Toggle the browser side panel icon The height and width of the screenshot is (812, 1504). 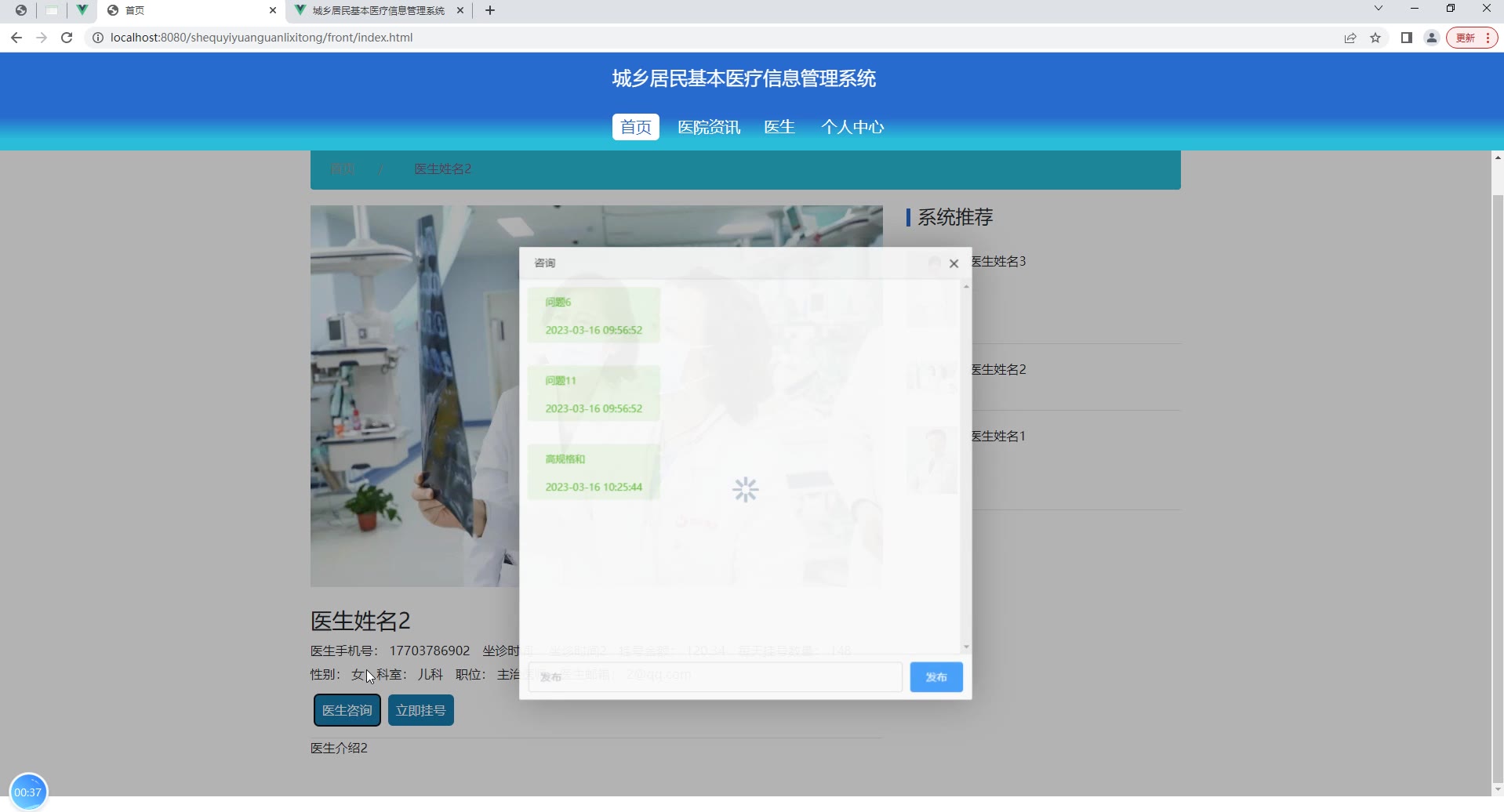click(1407, 38)
